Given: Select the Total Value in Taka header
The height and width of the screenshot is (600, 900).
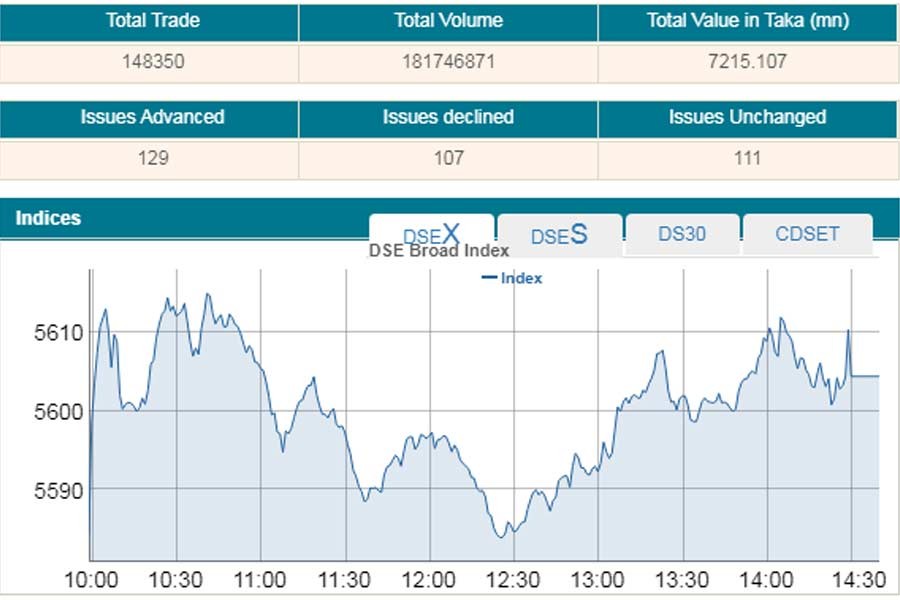Looking at the screenshot, I should point(747,20).
